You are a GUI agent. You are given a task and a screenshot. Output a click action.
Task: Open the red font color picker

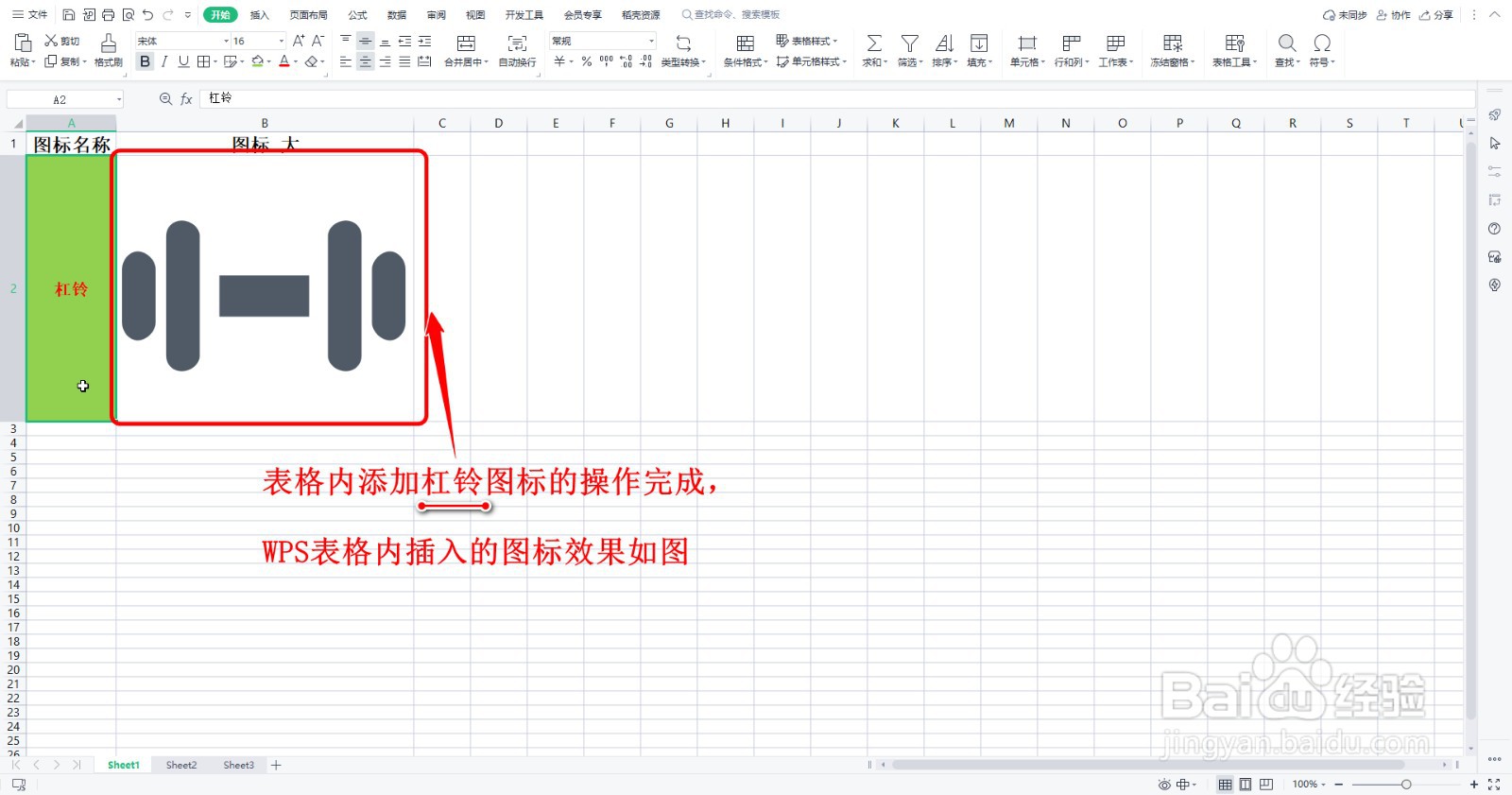click(x=283, y=61)
